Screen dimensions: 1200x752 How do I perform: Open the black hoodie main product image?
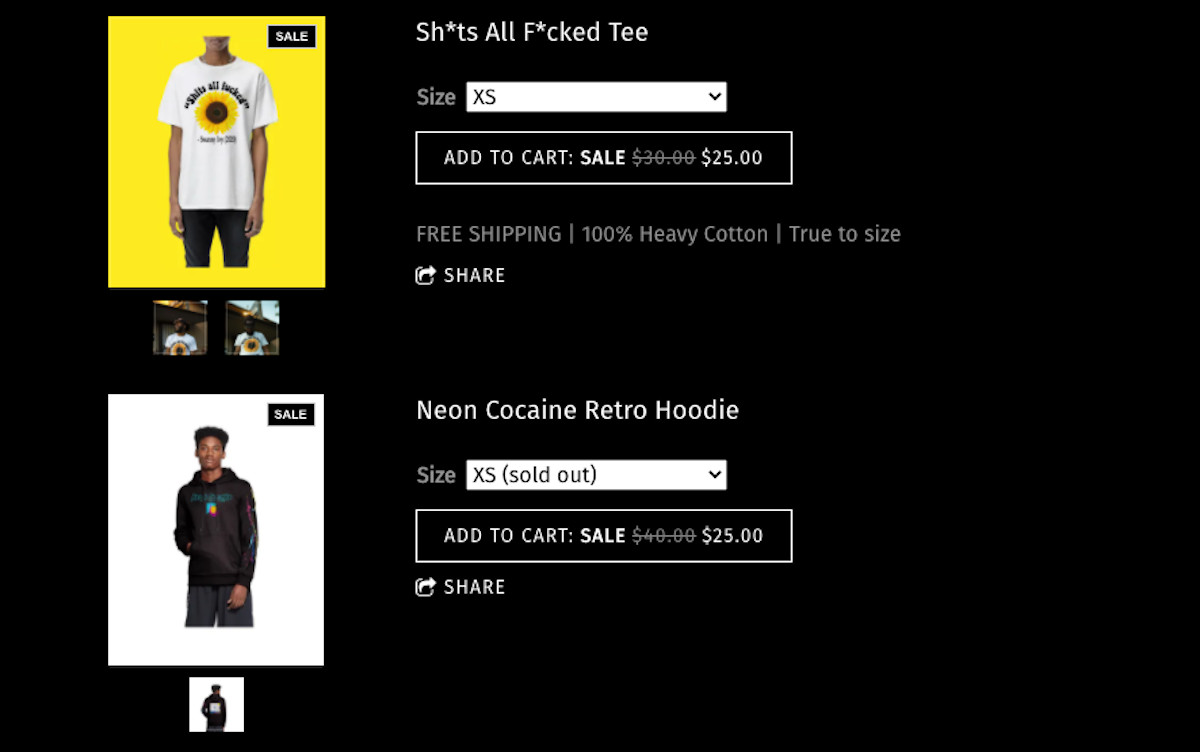(x=216, y=530)
